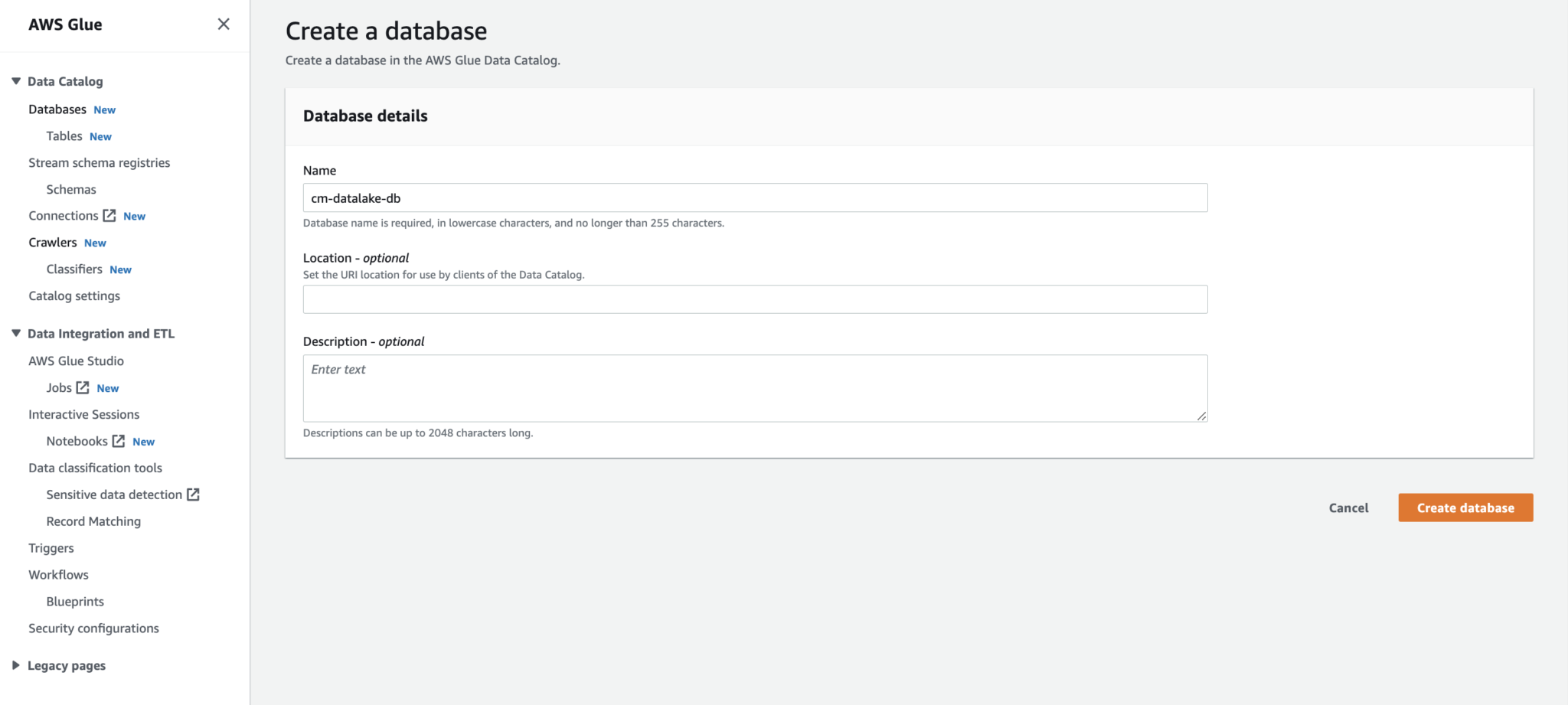Screen dimensions: 1568x705
Task: Collapse the Data Integration and ETL section
Action: point(15,333)
